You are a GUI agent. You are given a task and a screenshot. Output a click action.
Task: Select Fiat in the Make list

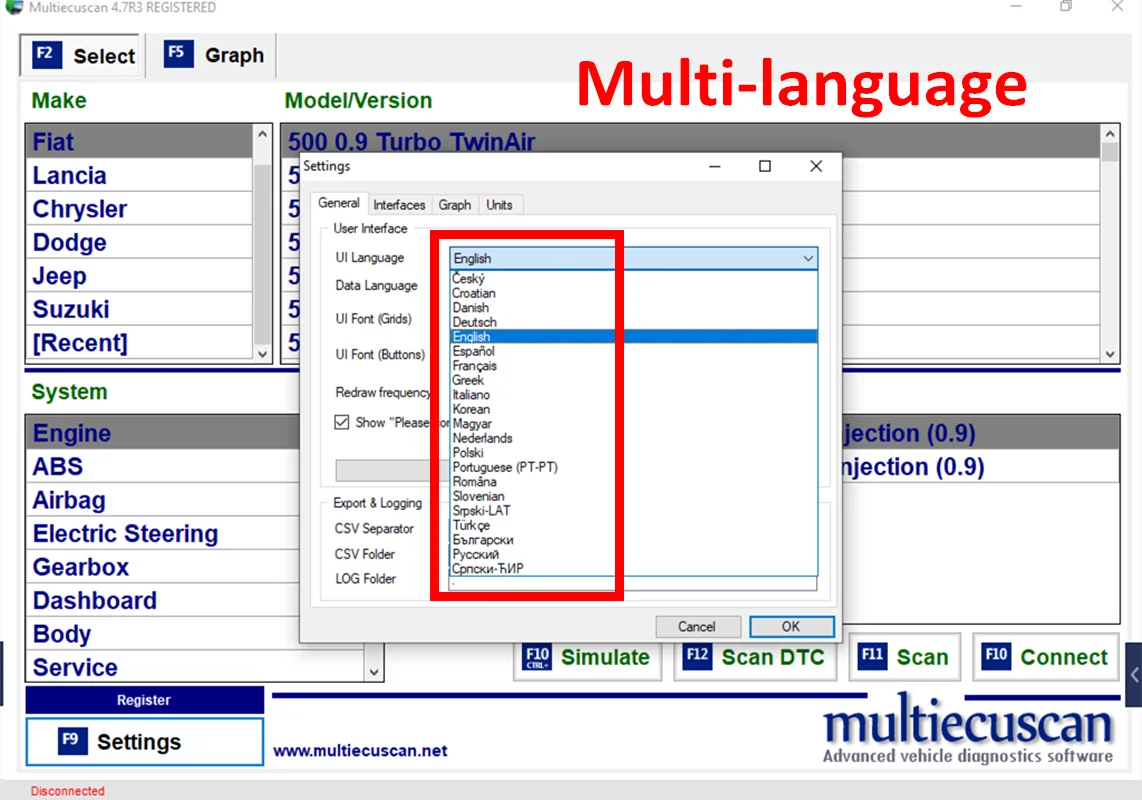(x=139, y=142)
